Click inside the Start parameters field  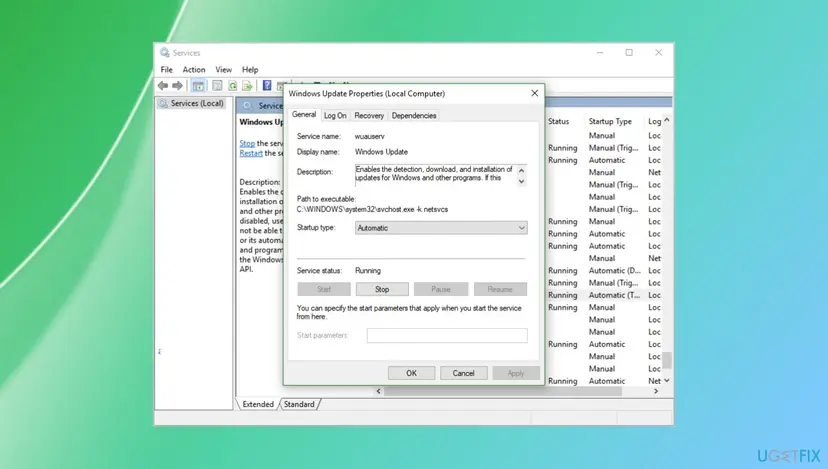(447, 335)
